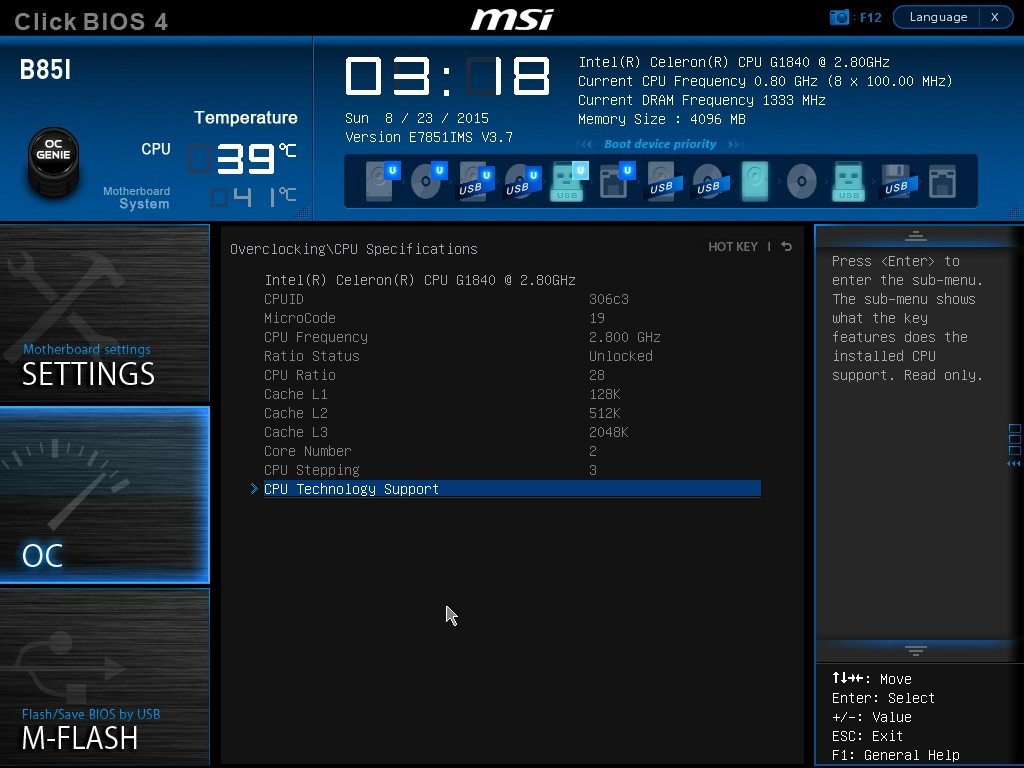Open the OC overclocking section
This screenshot has height=768, width=1024.
(104, 494)
